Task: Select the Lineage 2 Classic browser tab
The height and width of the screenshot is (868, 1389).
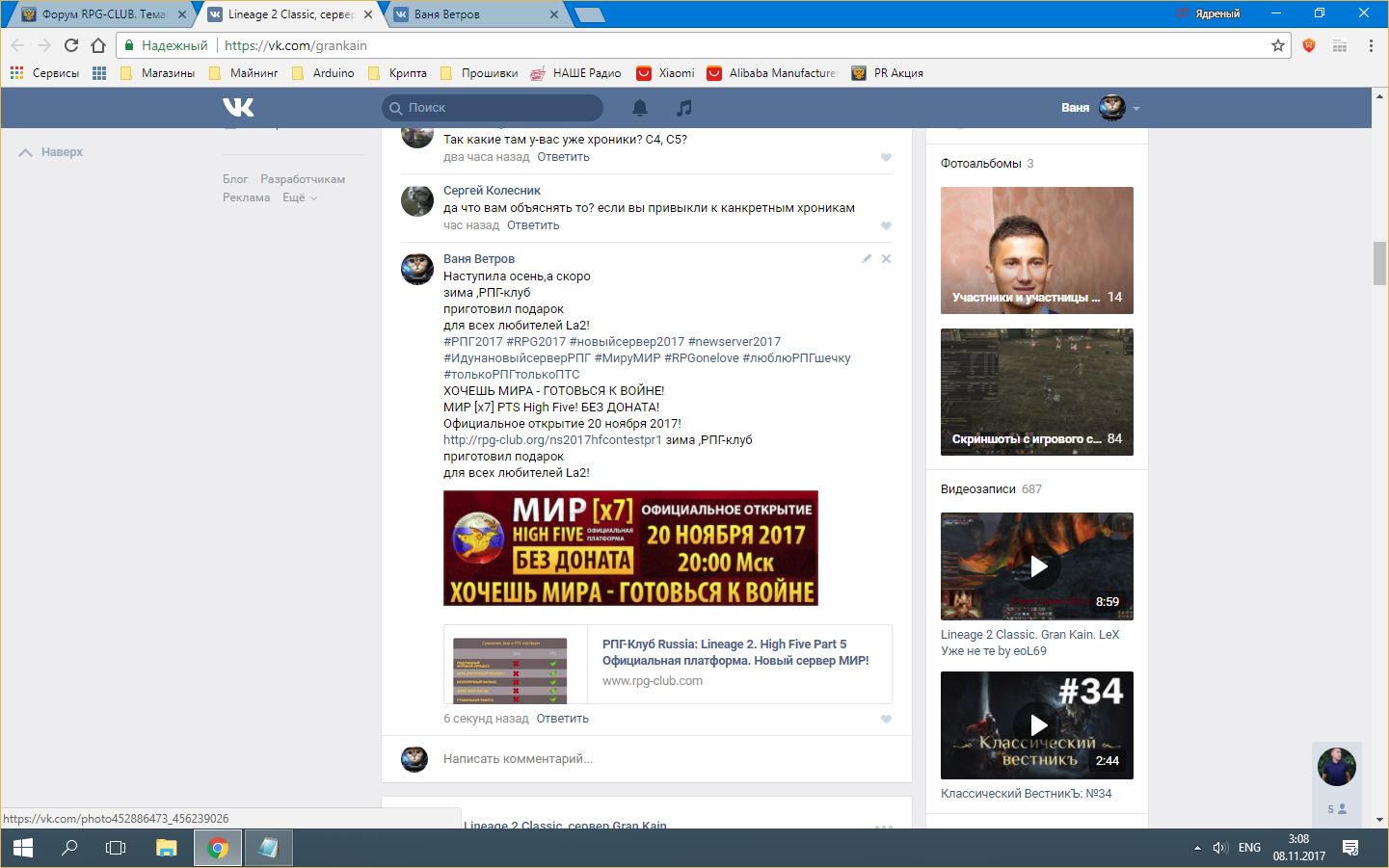Action: pyautogui.click(x=289, y=14)
